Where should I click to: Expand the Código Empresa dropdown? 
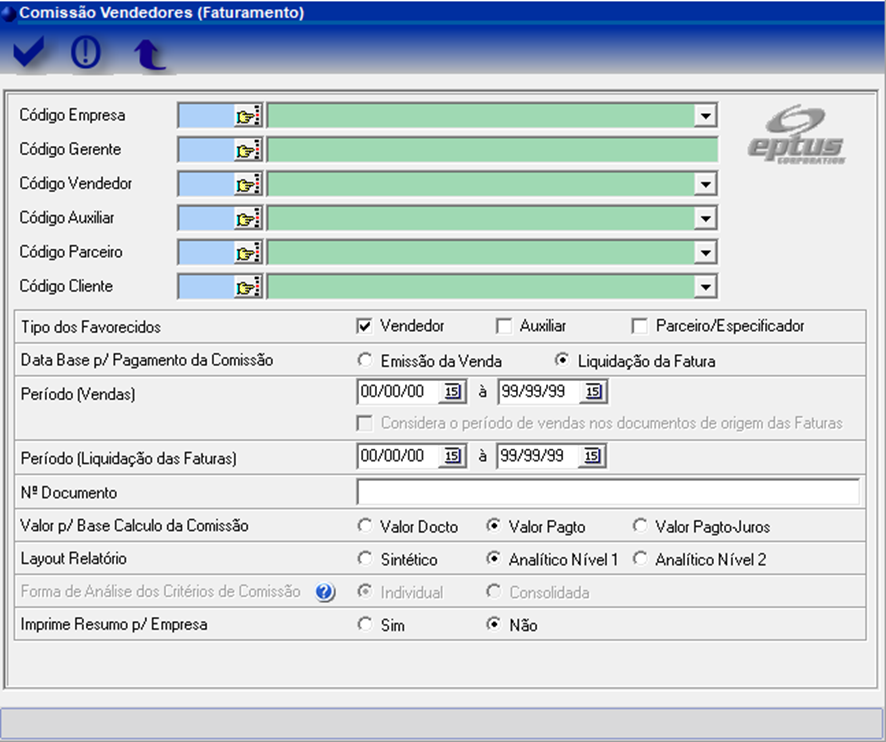[707, 116]
